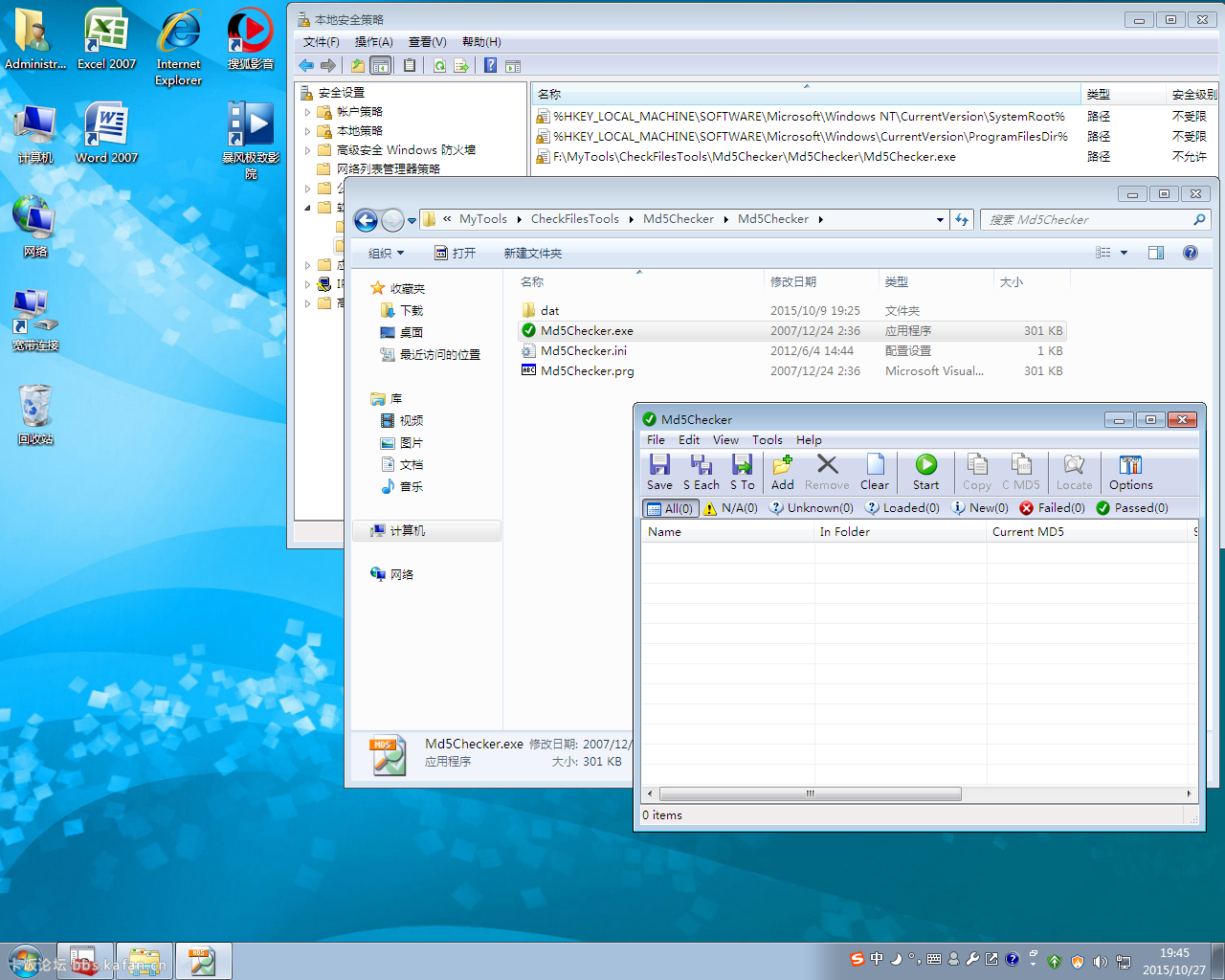Click the breadcrumb arrow after CheckFilesTools

(x=632, y=219)
